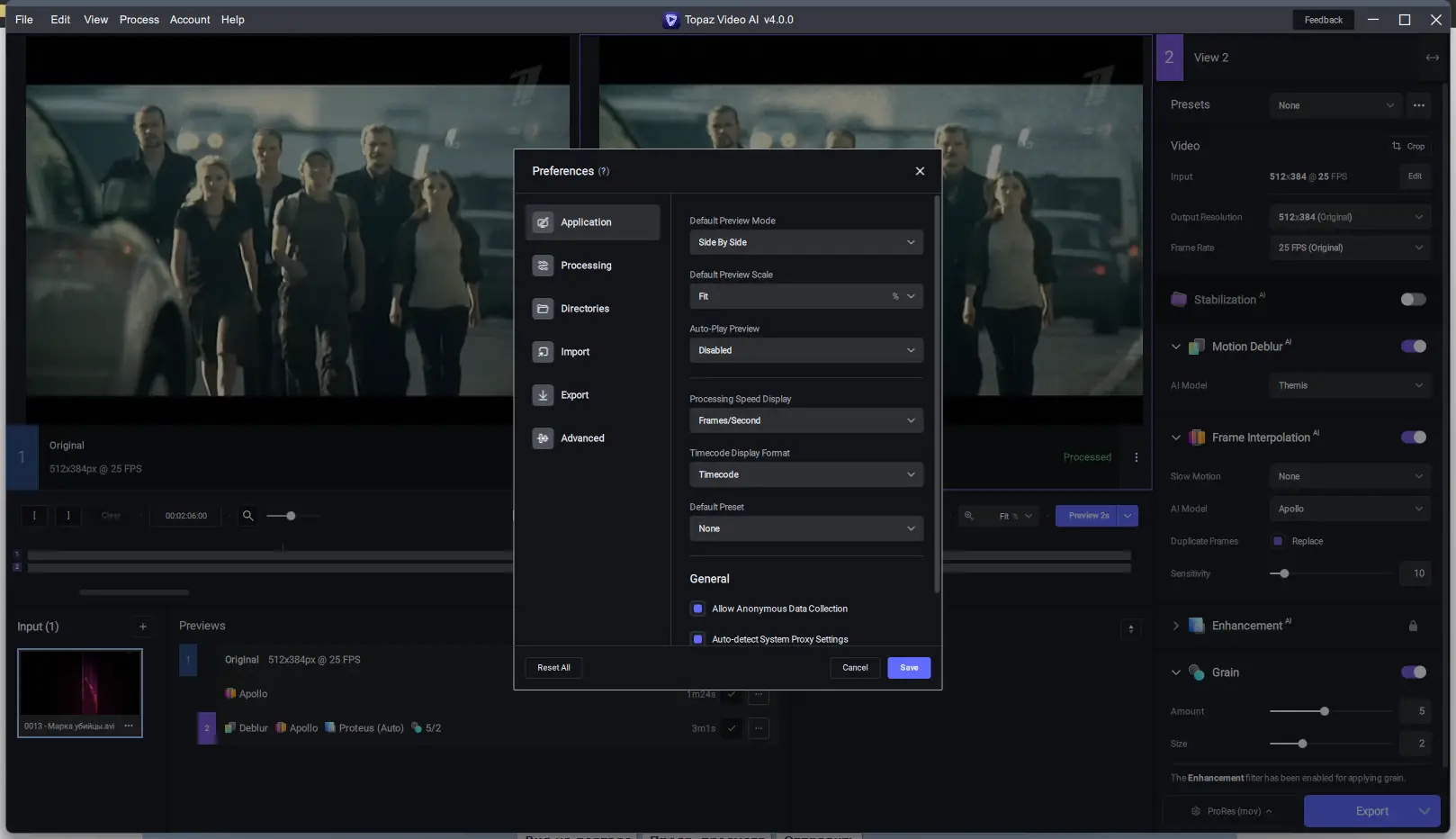The image size is (1456, 839).
Task: Expand the Enhancement section
Action: (1175, 626)
